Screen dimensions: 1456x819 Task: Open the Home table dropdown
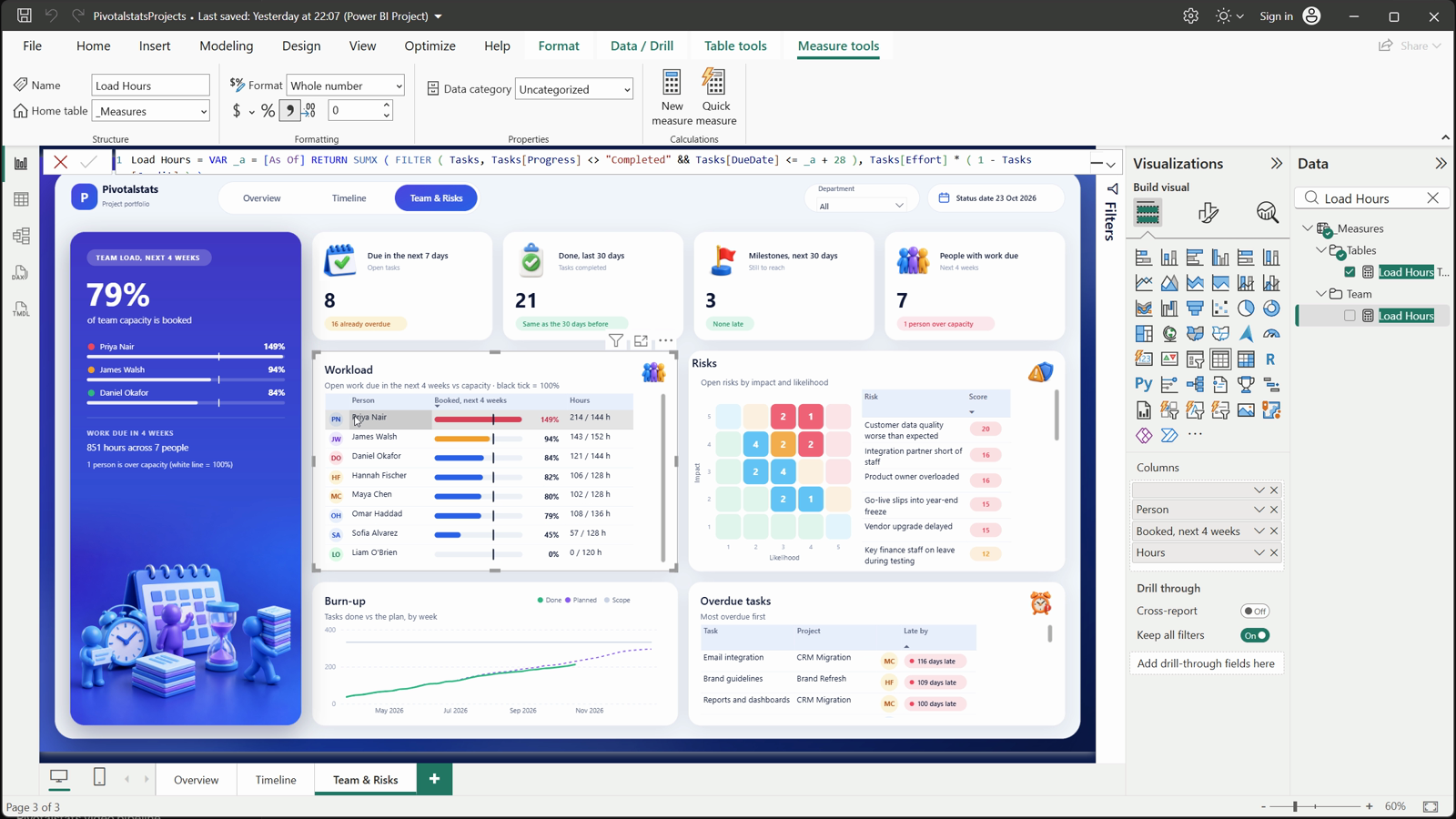click(x=151, y=111)
